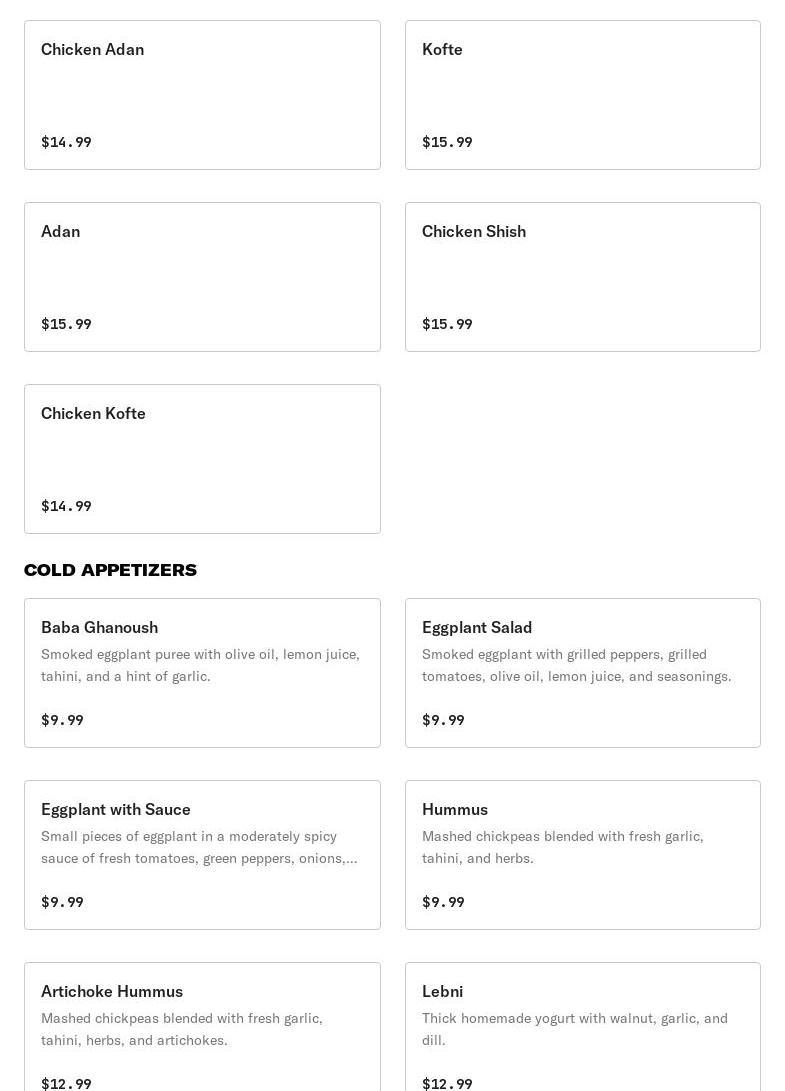Image resolution: width=785 pixels, height=1091 pixels.
Task: Click the $15.99 price under Chicken Shish
Action: (447, 324)
